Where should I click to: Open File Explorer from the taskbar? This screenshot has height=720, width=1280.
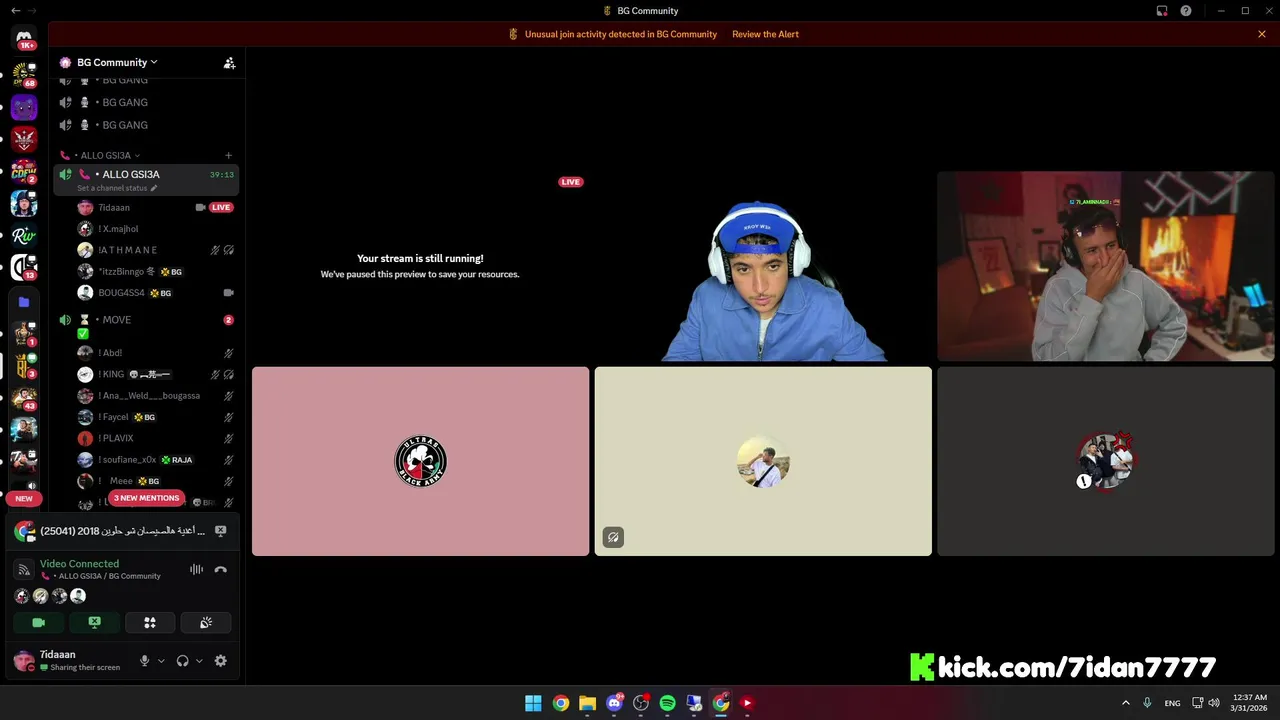tap(587, 703)
